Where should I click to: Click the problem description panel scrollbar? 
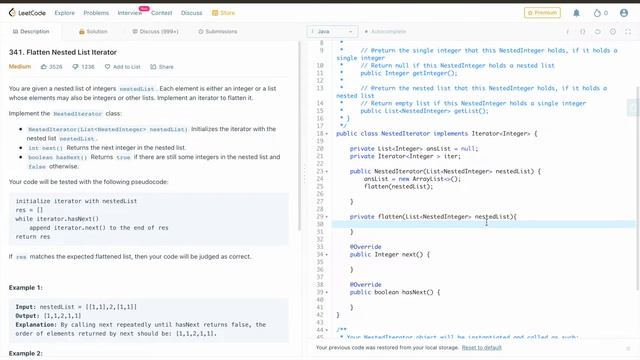(x=300, y=135)
